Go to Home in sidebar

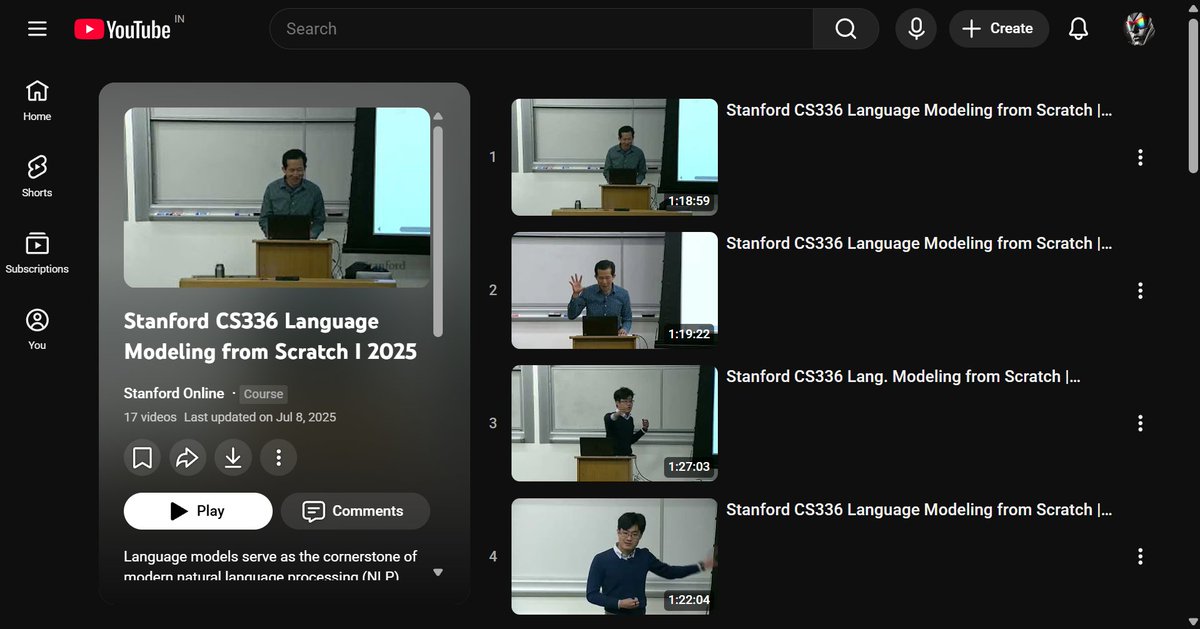(x=37, y=101)
